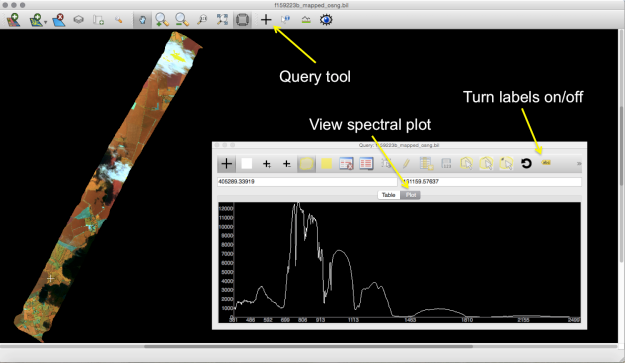Click the blue eye icon in main toolbar
Image resolution: width=625 pixels, height=363 pixels.
[x=326, y=20]
